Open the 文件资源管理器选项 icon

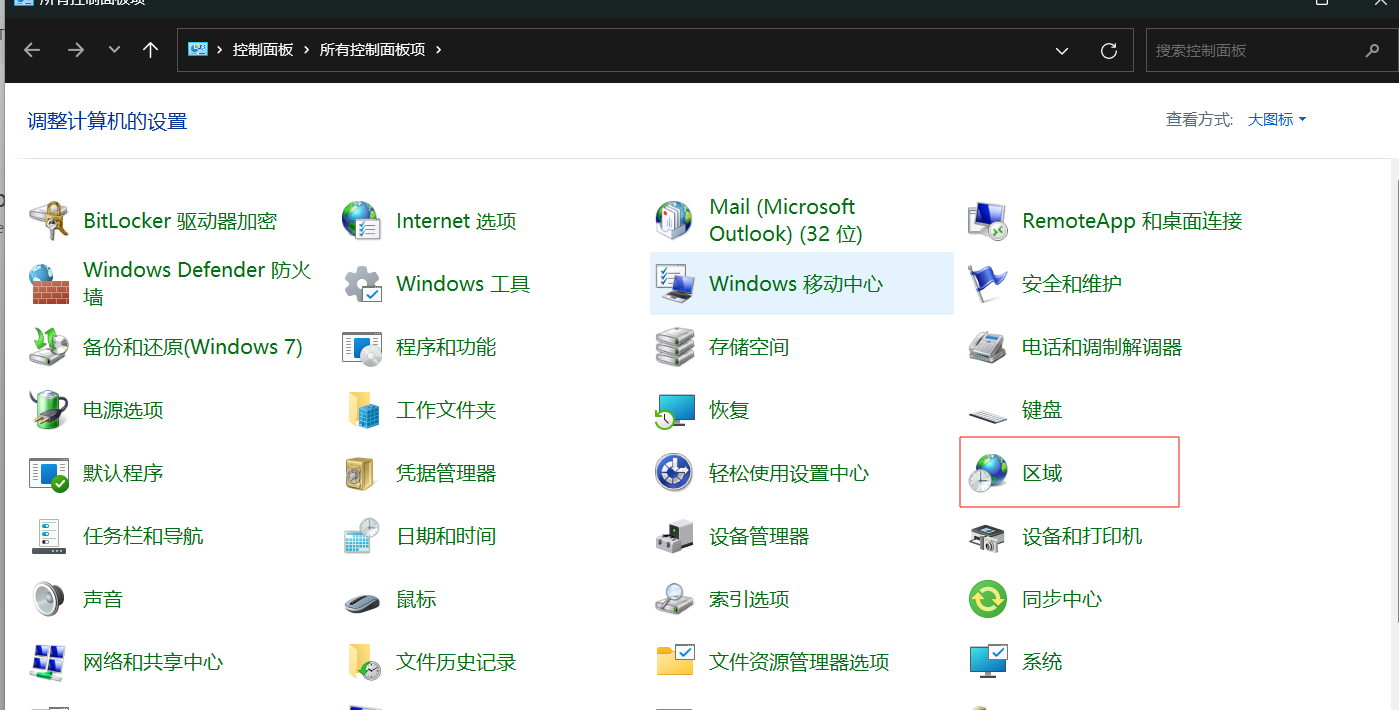[674, 660]
